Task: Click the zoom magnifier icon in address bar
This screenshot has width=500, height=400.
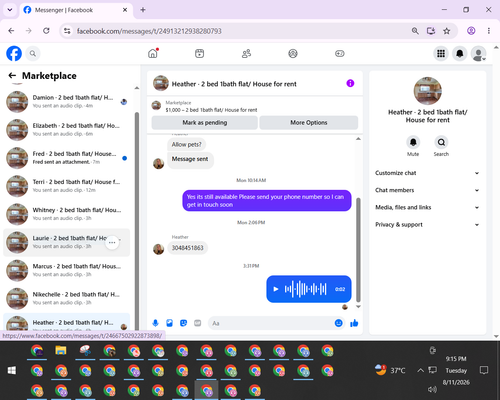Action: point(415,31)
